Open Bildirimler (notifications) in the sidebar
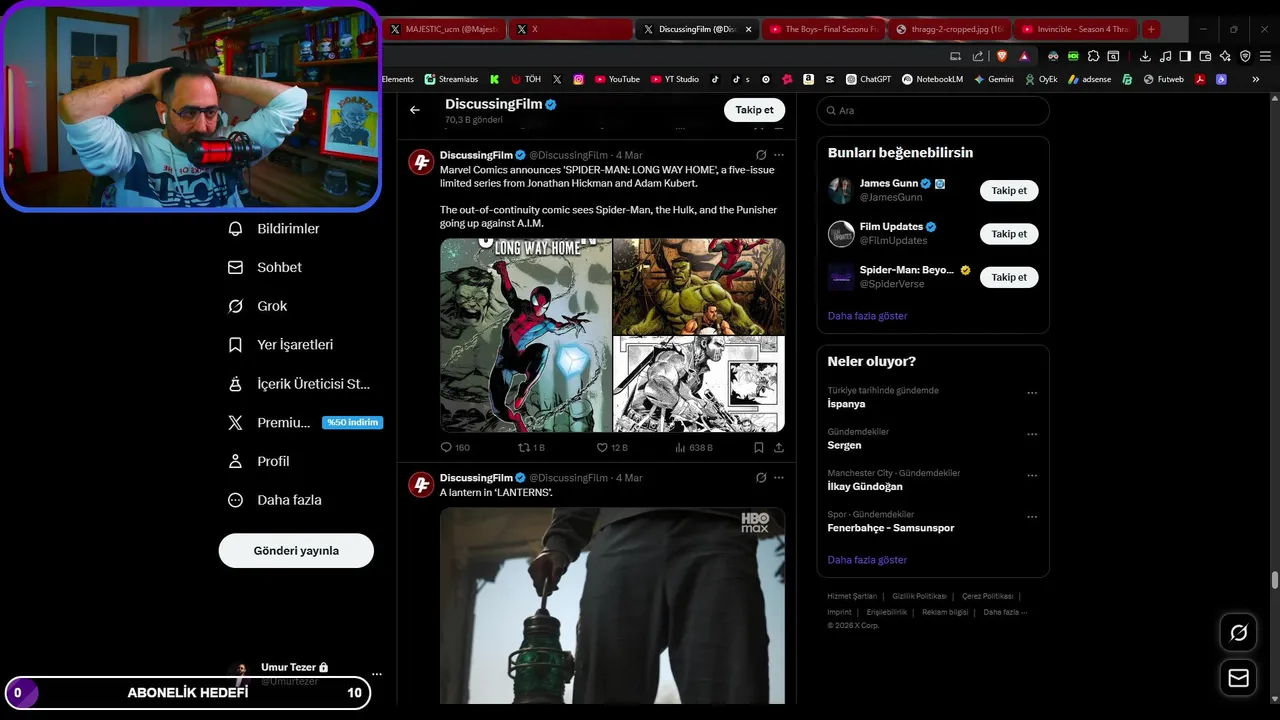The height and width of the screenshot is (720, 1280). click(274, 229)
